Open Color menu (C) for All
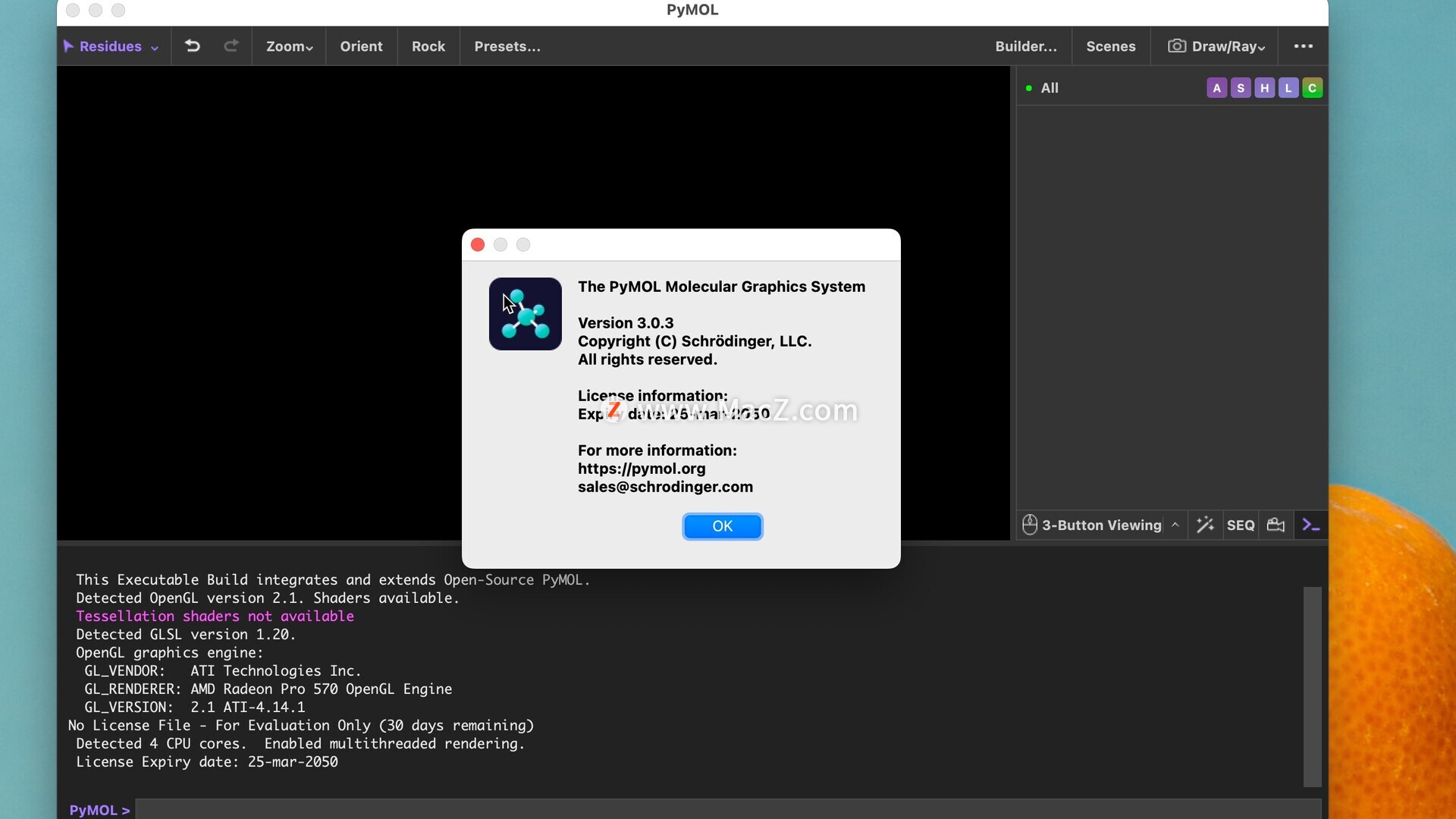The image size is (1456, 819). pyautogui.click(x=1312, y=88)
